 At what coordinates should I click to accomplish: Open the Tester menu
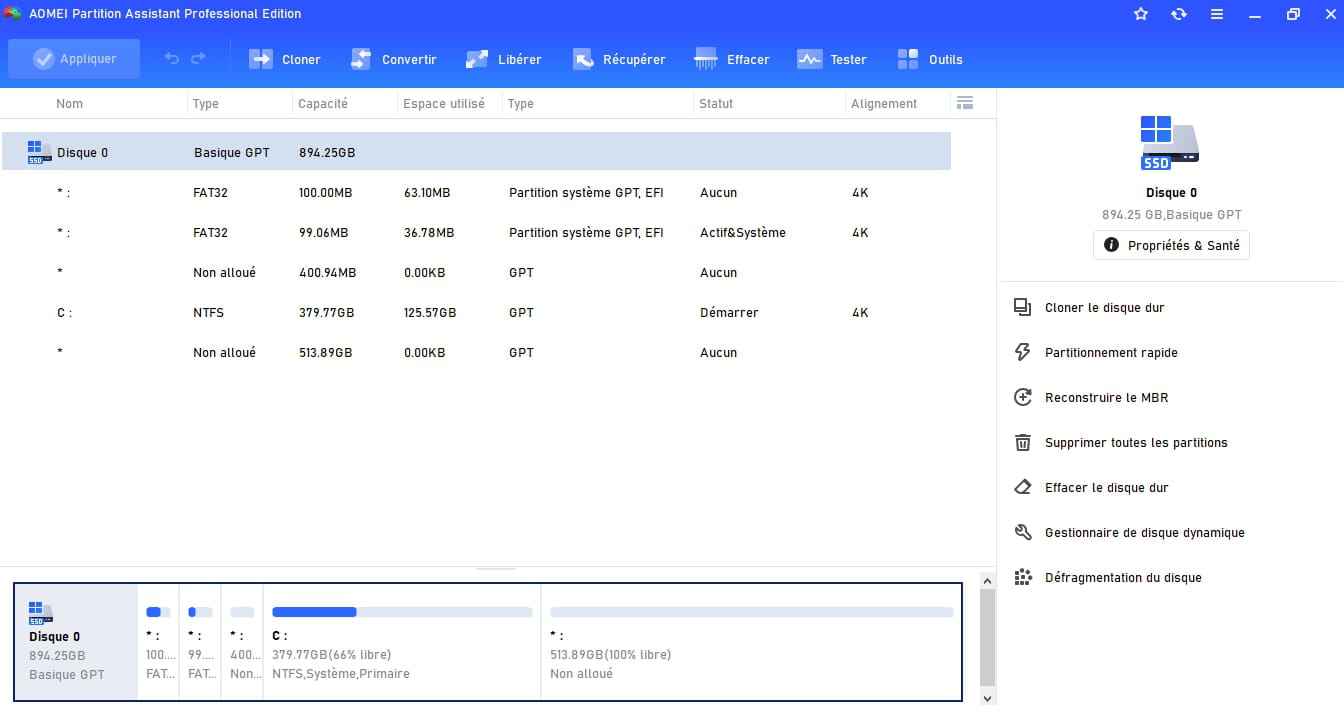click(x=832, y=59)
